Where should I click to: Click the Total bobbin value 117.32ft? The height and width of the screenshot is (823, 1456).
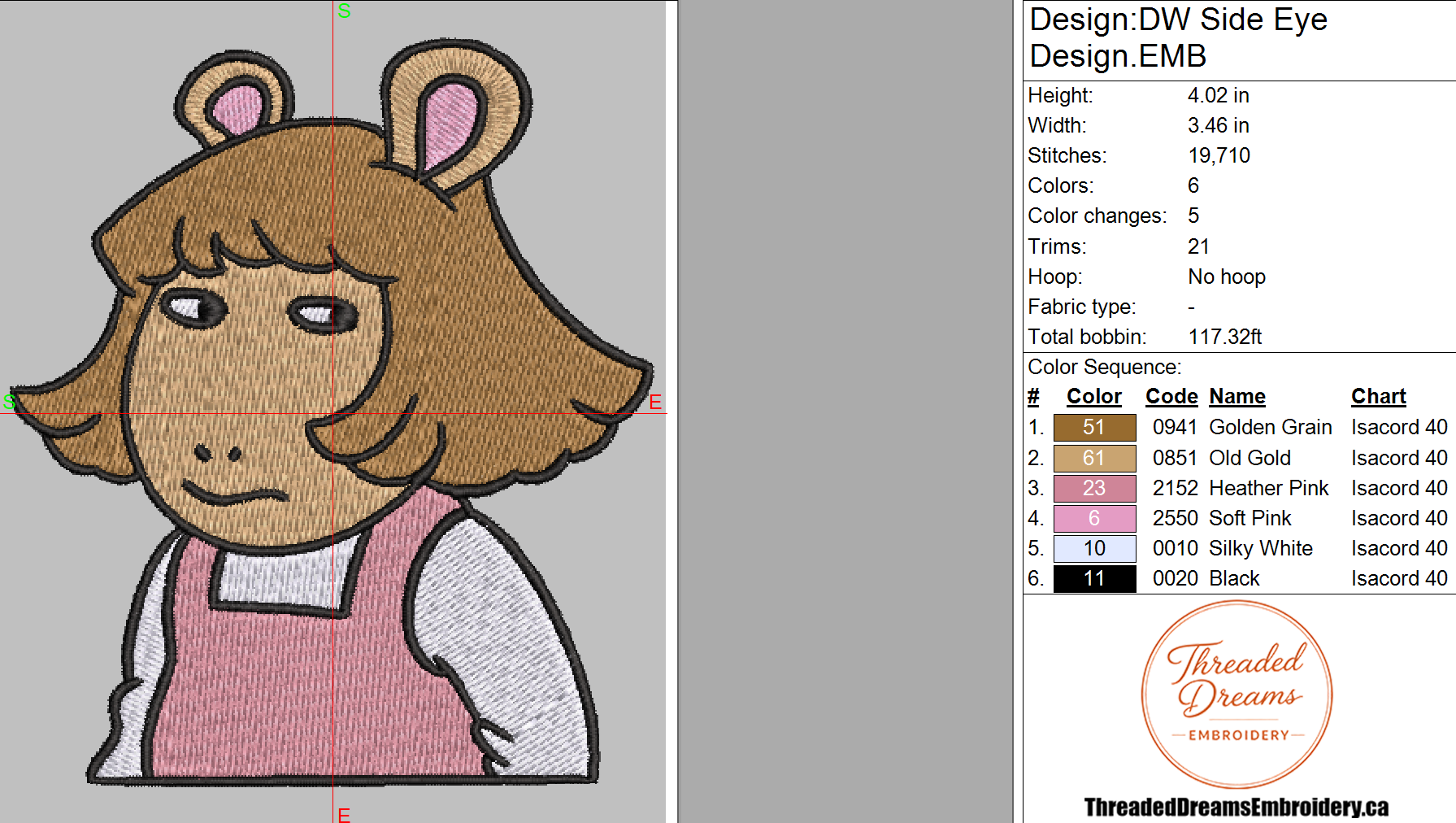(1224, 337)
